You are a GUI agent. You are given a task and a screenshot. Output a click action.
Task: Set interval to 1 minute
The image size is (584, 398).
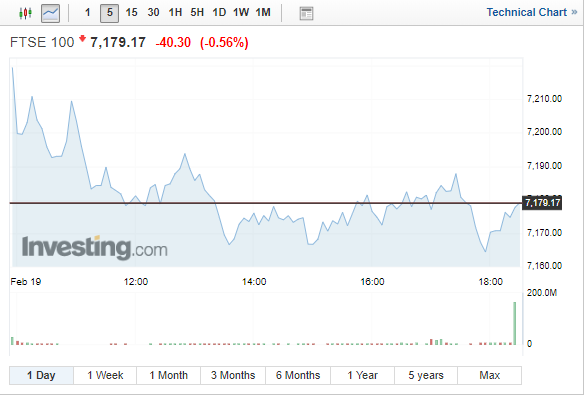[x=88, y=13]
